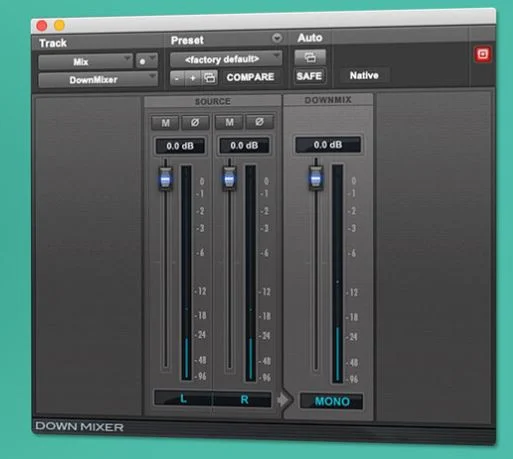The height and width of the screenshot is (459, 513).
Task: Click the downmix output fader handle
Action: [315, 178]
